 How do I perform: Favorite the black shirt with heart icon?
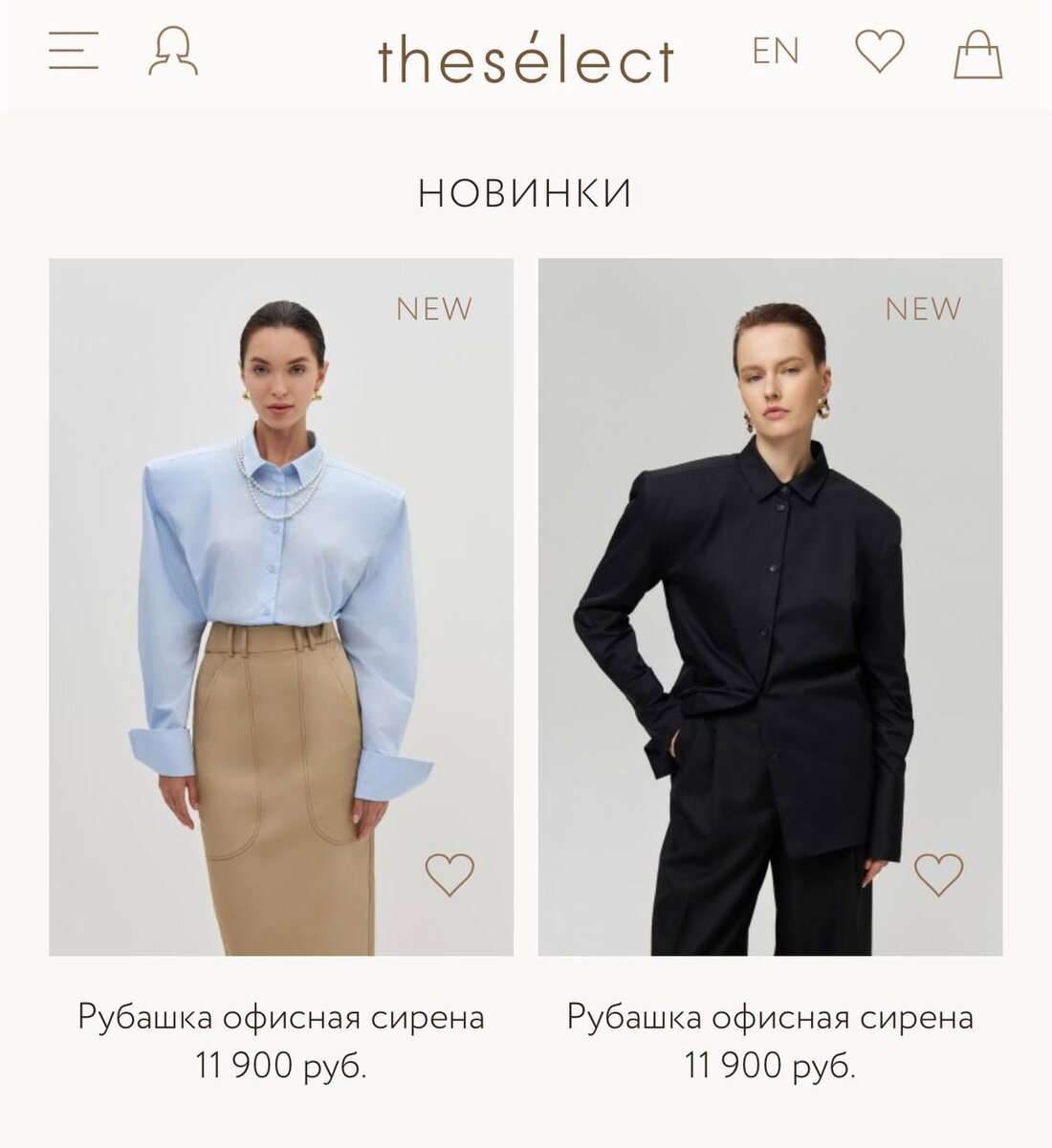tap(938, 873)
